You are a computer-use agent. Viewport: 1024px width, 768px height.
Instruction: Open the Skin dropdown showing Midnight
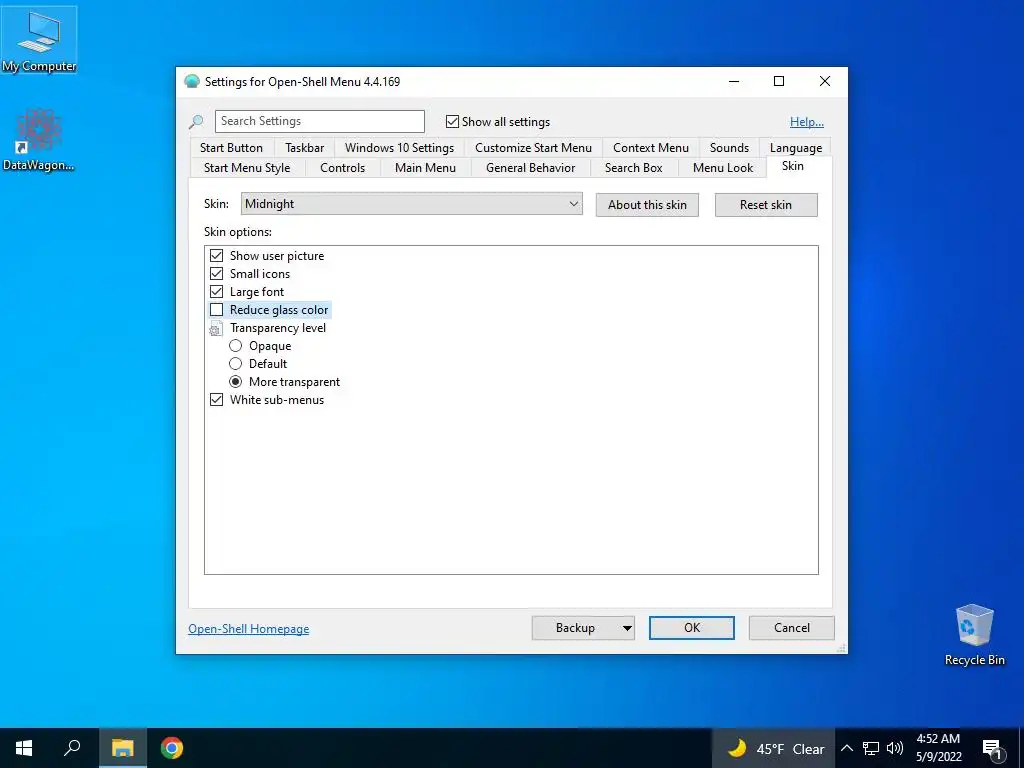[411, 204]
